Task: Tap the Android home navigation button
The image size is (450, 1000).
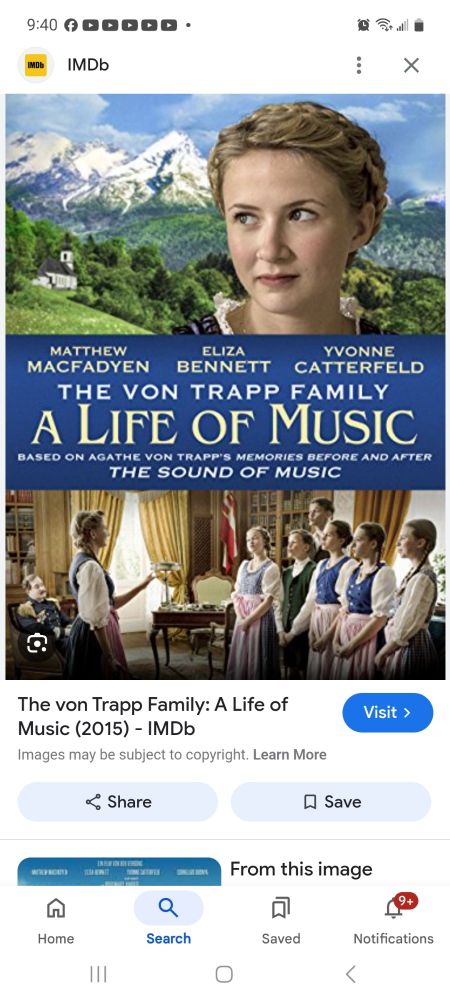Action: point(224,974)
